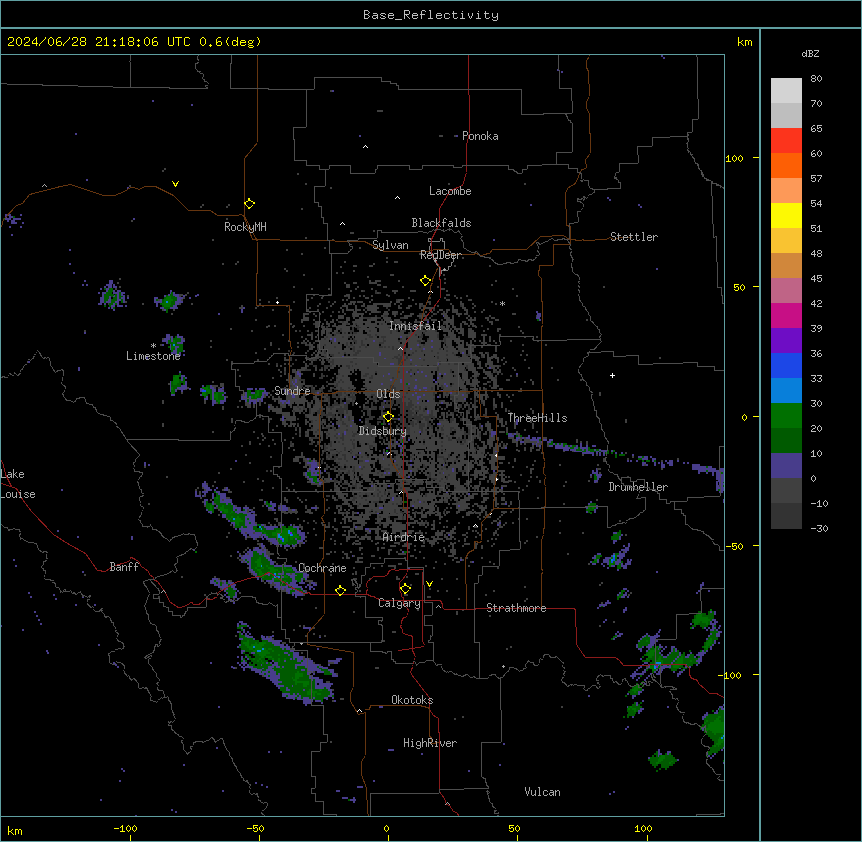
Task: Click the Calgary city label
Action: [400, 603]
